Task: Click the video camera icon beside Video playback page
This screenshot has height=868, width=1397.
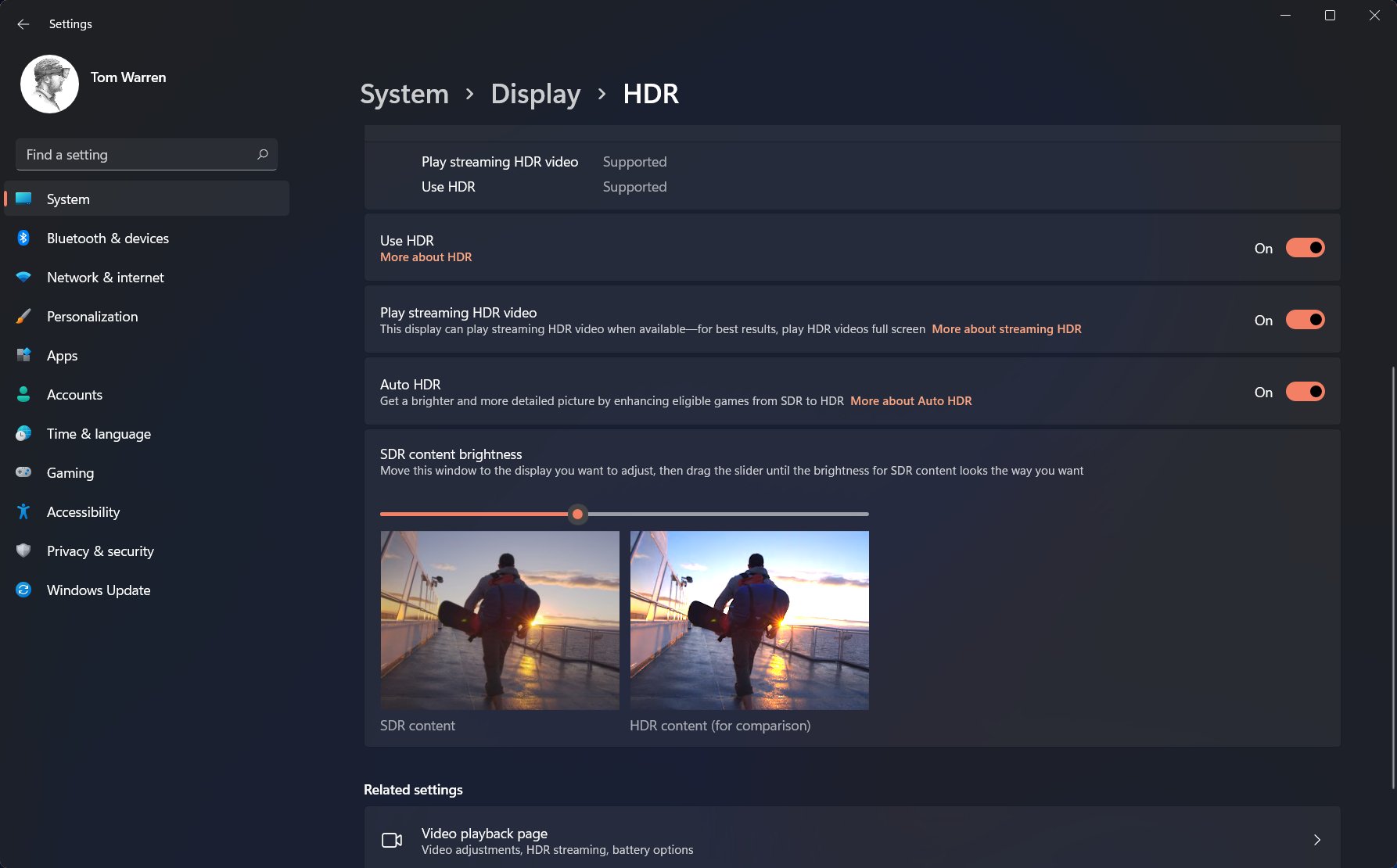Action: click(x=391, y=839)
